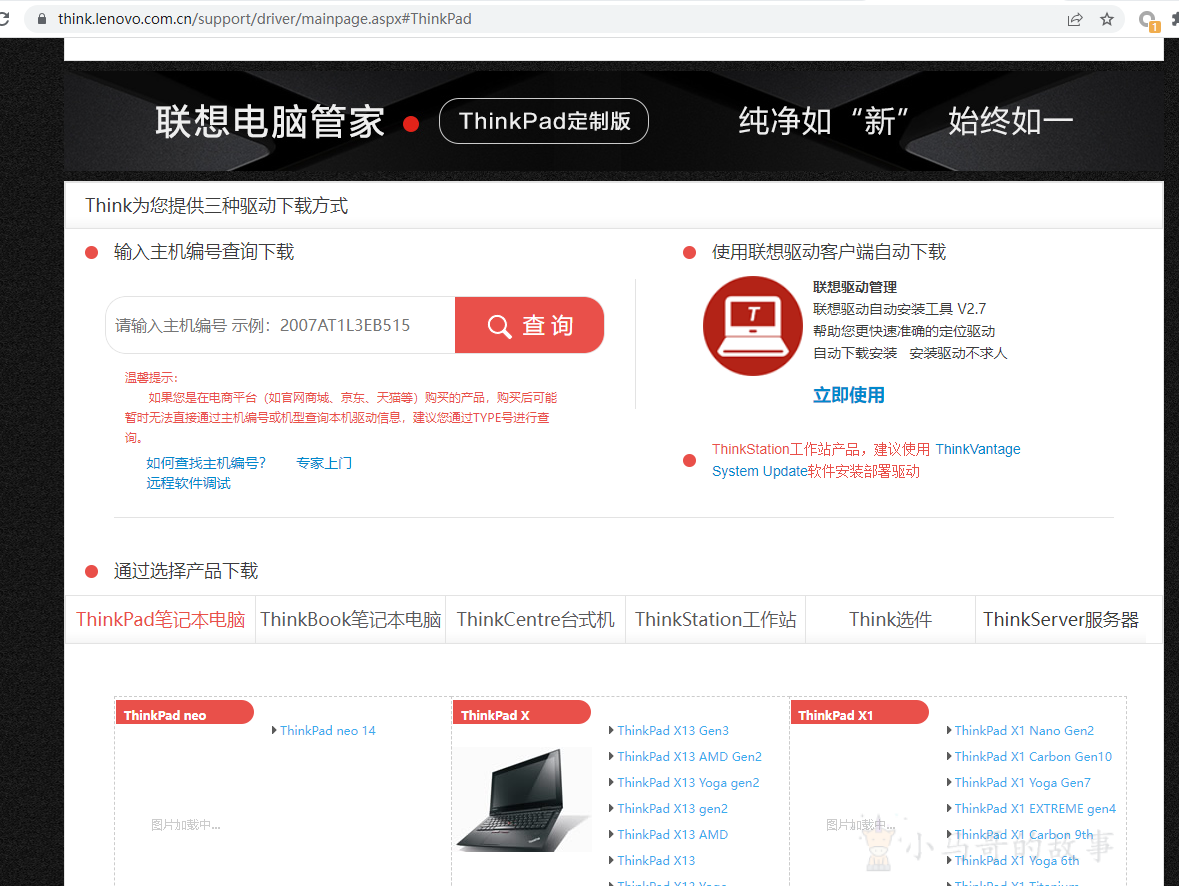Open the 立即使用 link
Viewport: 1179px width, 886px height.
(849, 395)
